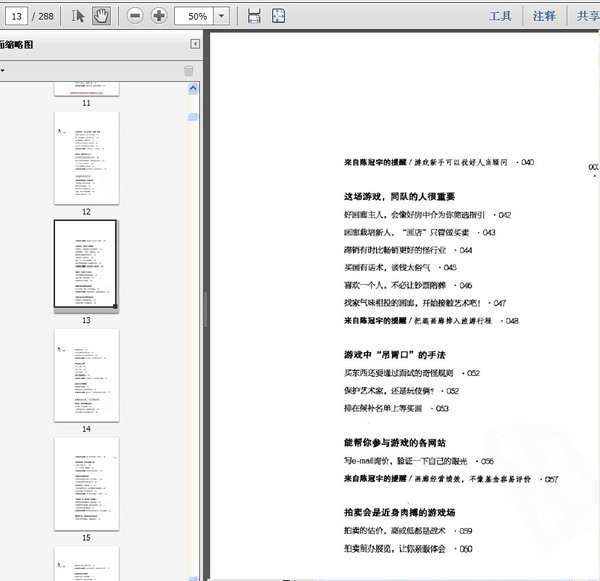Select page 15 thumbnail
Screen dimensions: 600x581
point(86,484)
